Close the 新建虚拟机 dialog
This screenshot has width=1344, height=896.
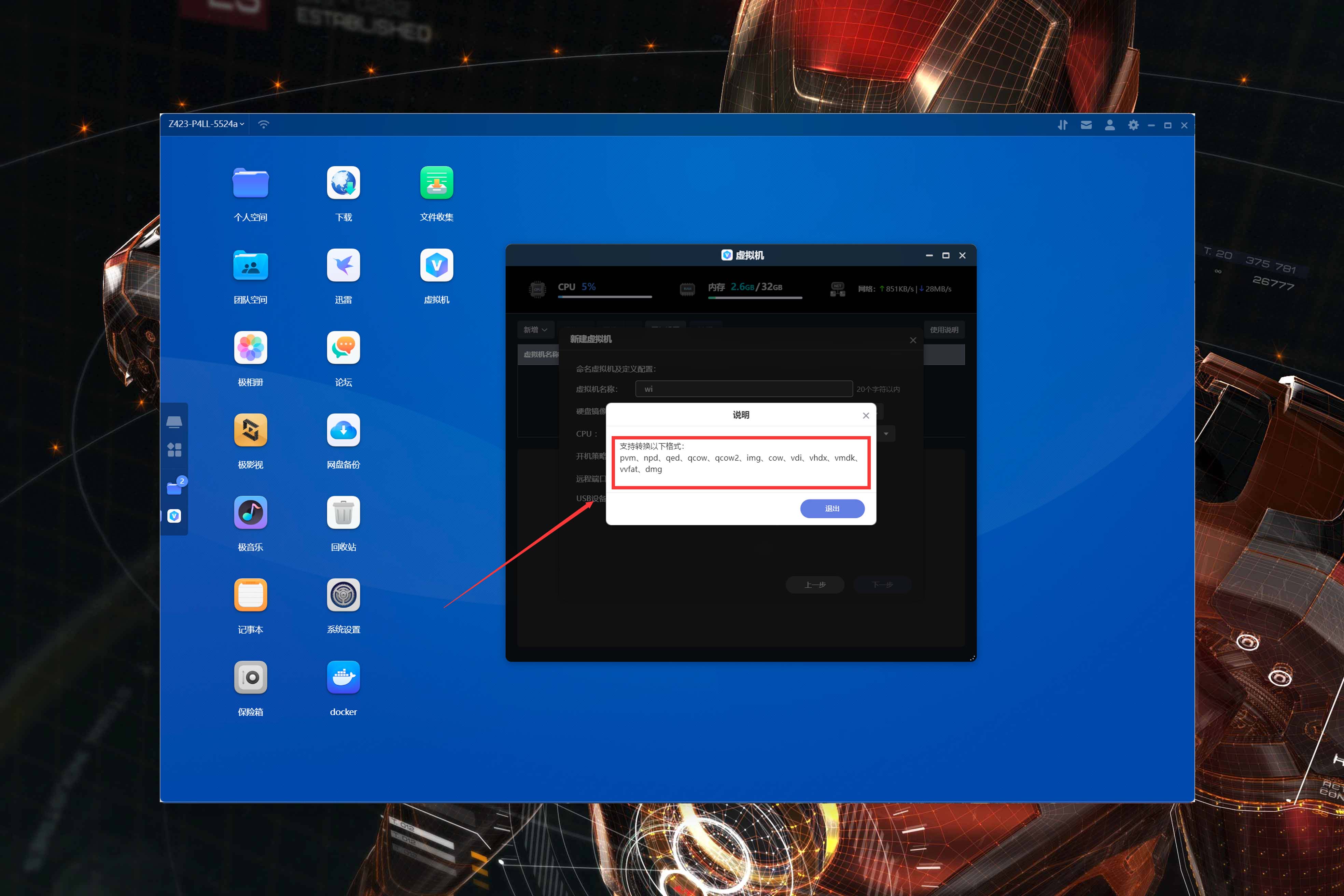click(x=913, y=340)
